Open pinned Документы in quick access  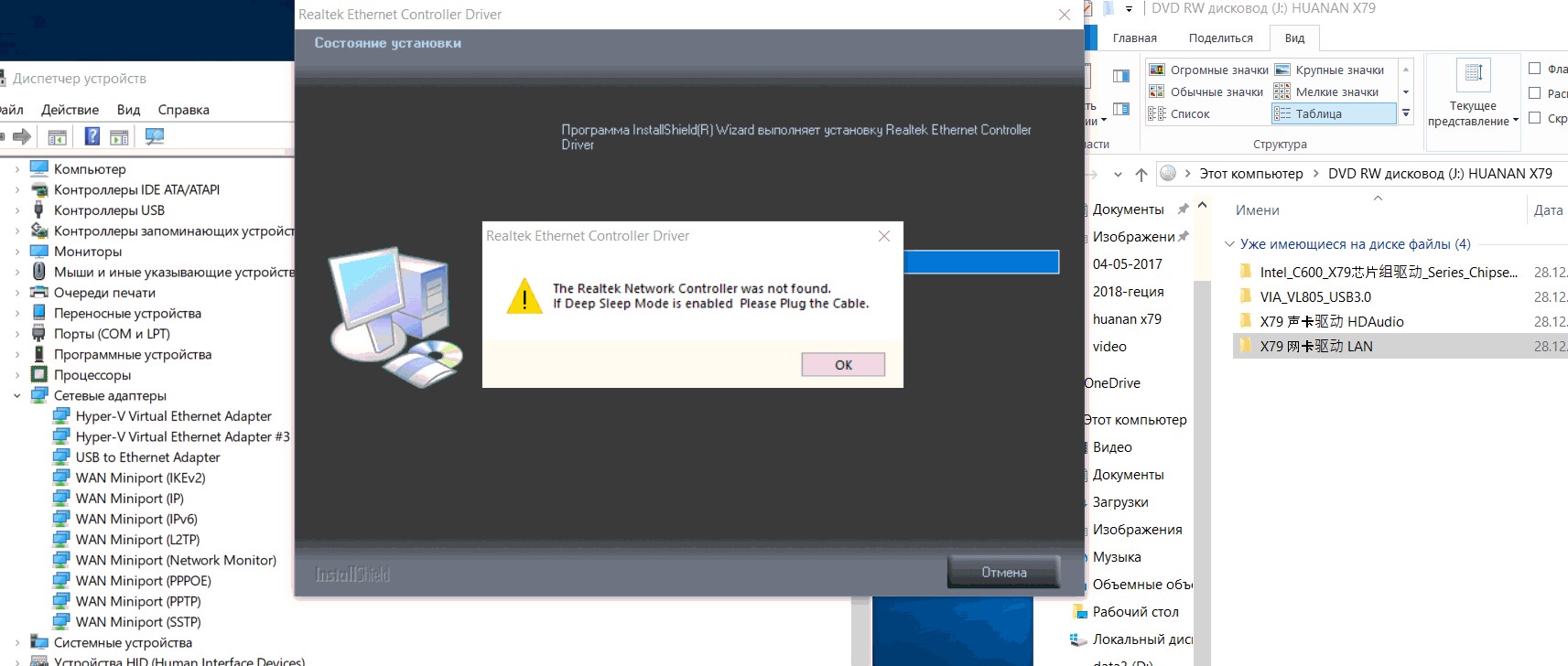(x=1128, y=209)
